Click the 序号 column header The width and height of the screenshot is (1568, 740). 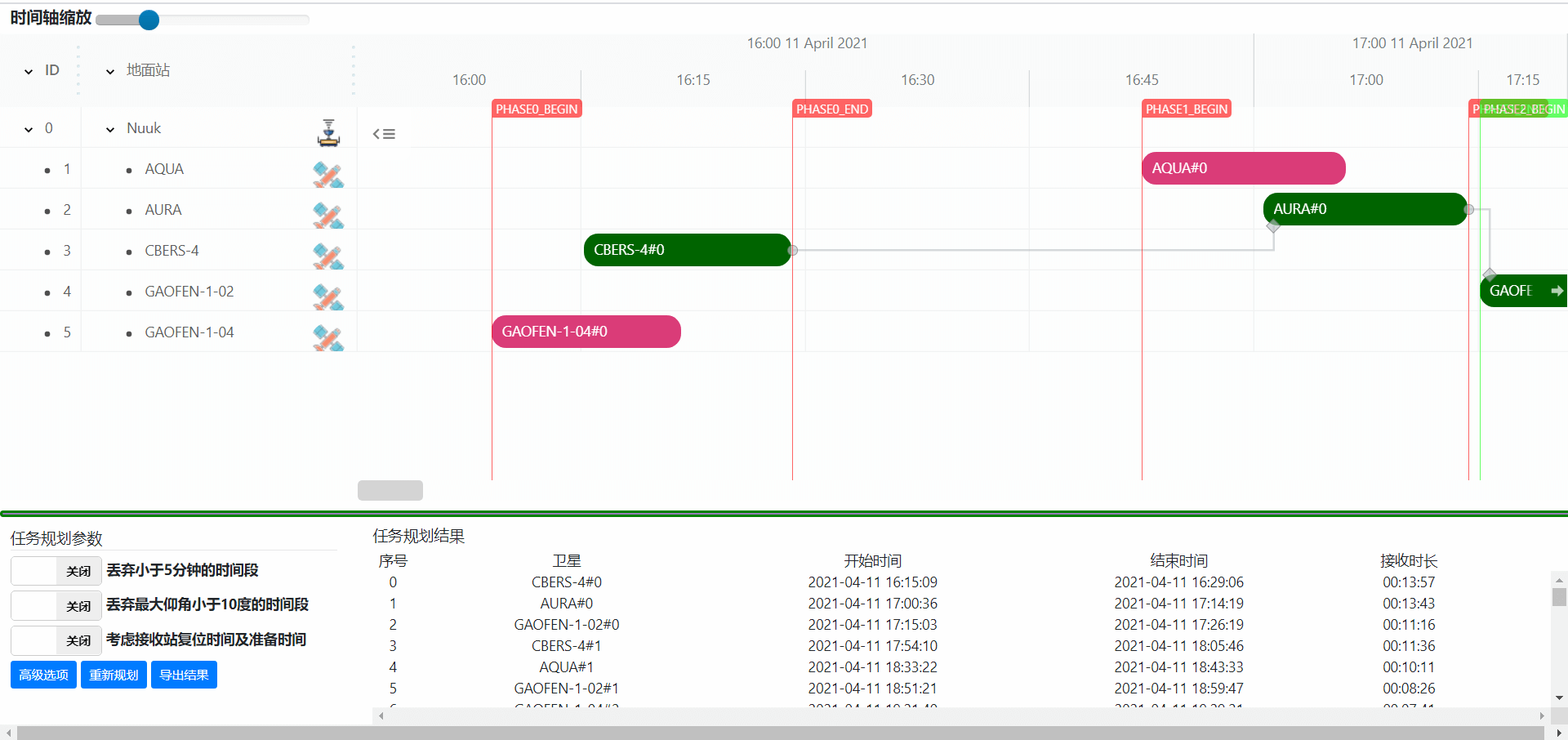tap(393, 560)
